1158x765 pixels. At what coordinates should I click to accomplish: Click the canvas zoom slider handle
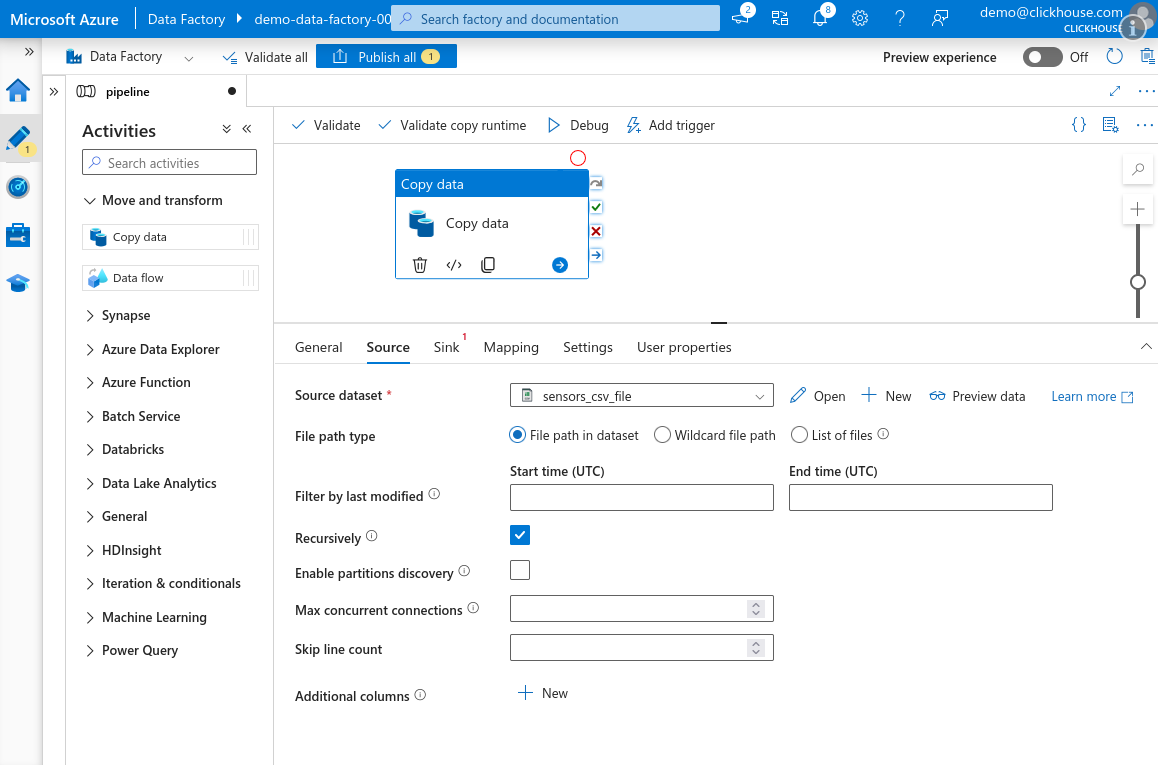[1138, 282]
